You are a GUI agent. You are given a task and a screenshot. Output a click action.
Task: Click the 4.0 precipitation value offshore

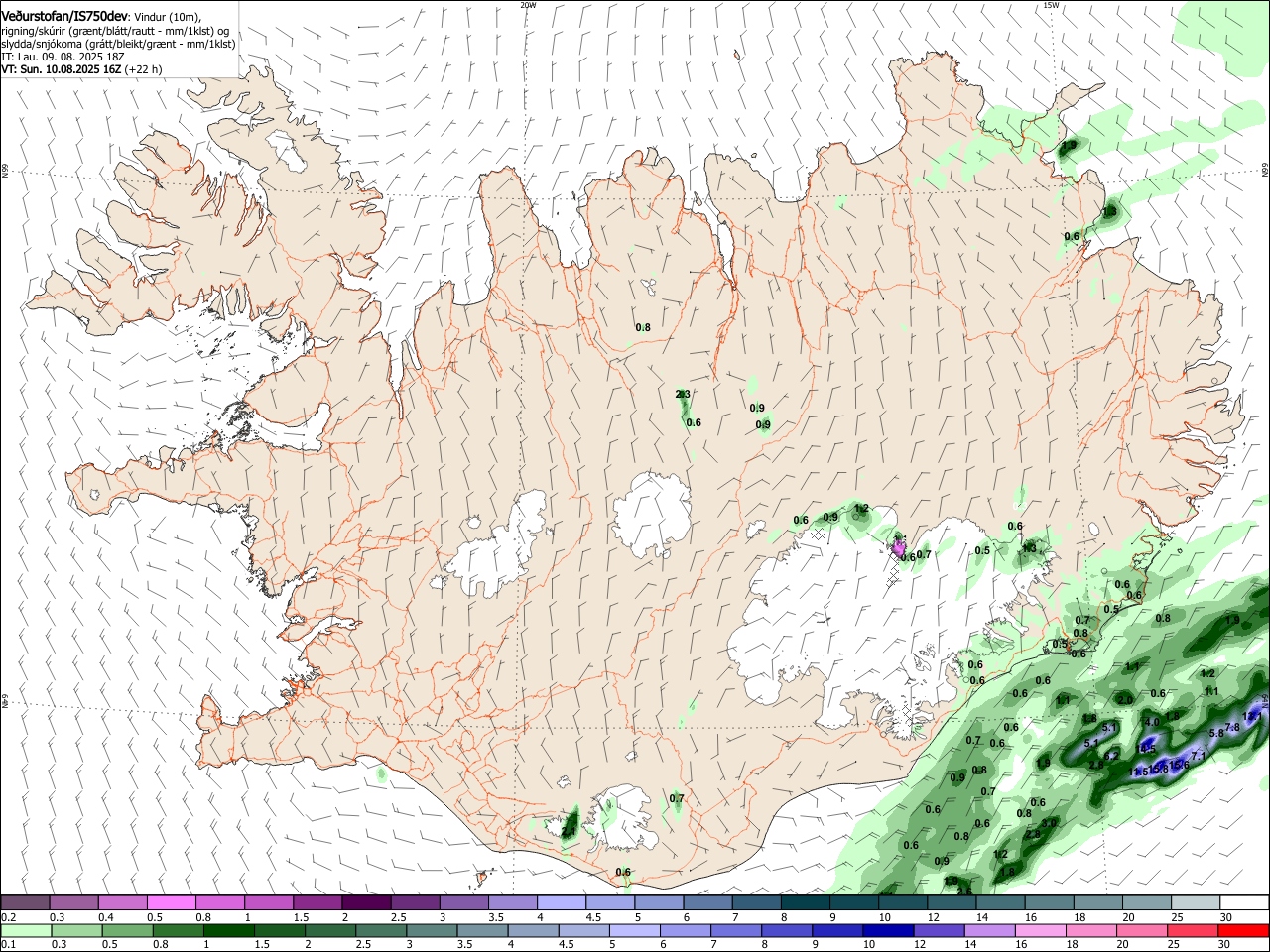[1151, 722]
